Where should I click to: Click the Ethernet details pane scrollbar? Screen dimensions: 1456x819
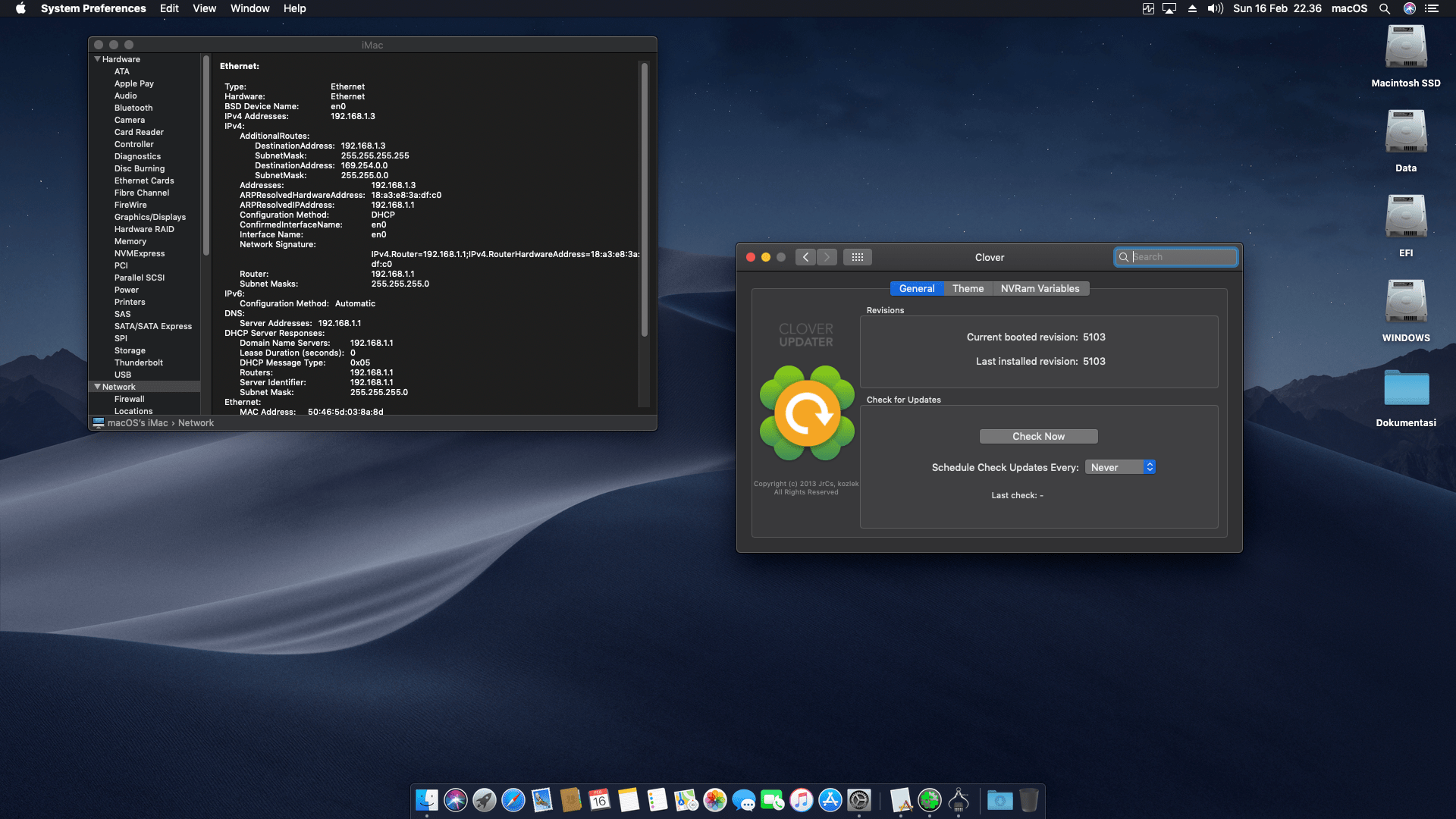tap(645, 199)
